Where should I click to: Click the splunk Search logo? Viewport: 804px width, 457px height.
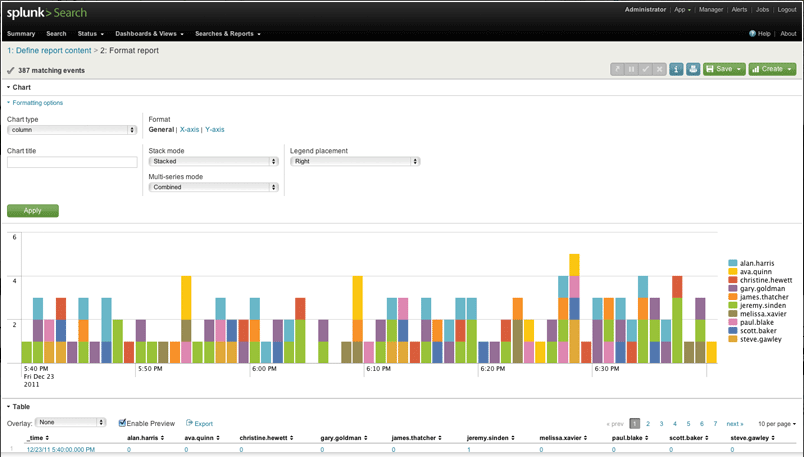pos(47,13)
